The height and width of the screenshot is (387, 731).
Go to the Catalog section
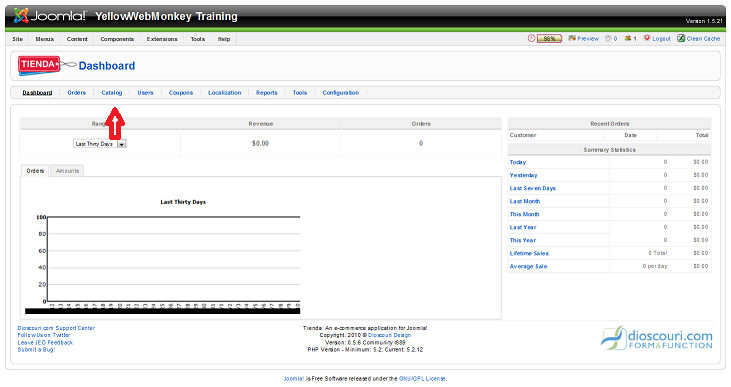(112, 93)
